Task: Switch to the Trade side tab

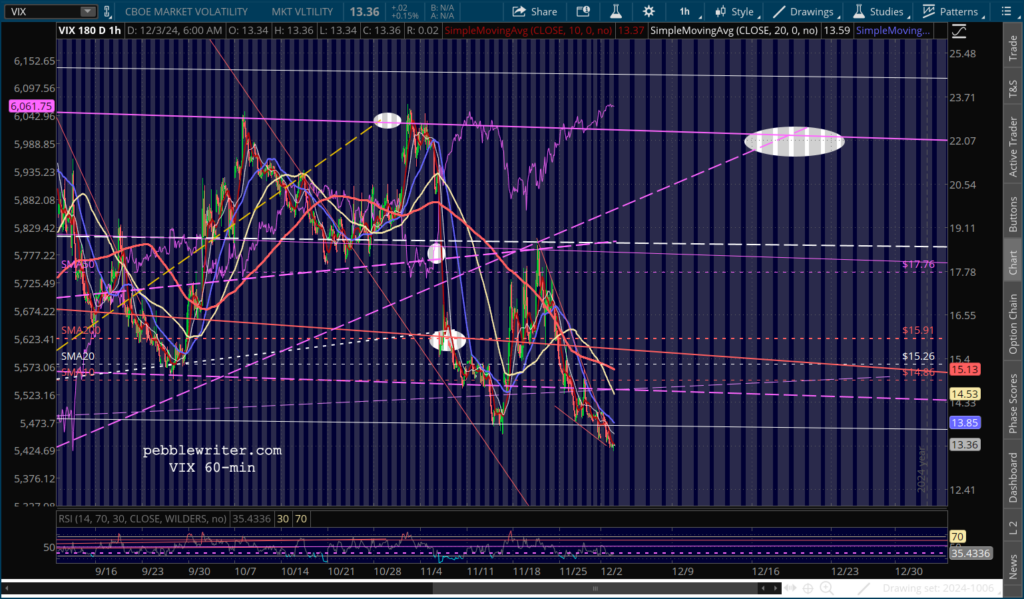Action: 1013,50
